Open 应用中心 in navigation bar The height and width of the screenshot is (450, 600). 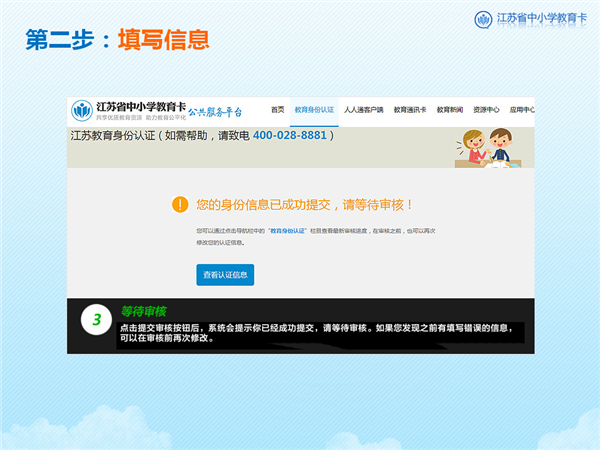[522, 110]
